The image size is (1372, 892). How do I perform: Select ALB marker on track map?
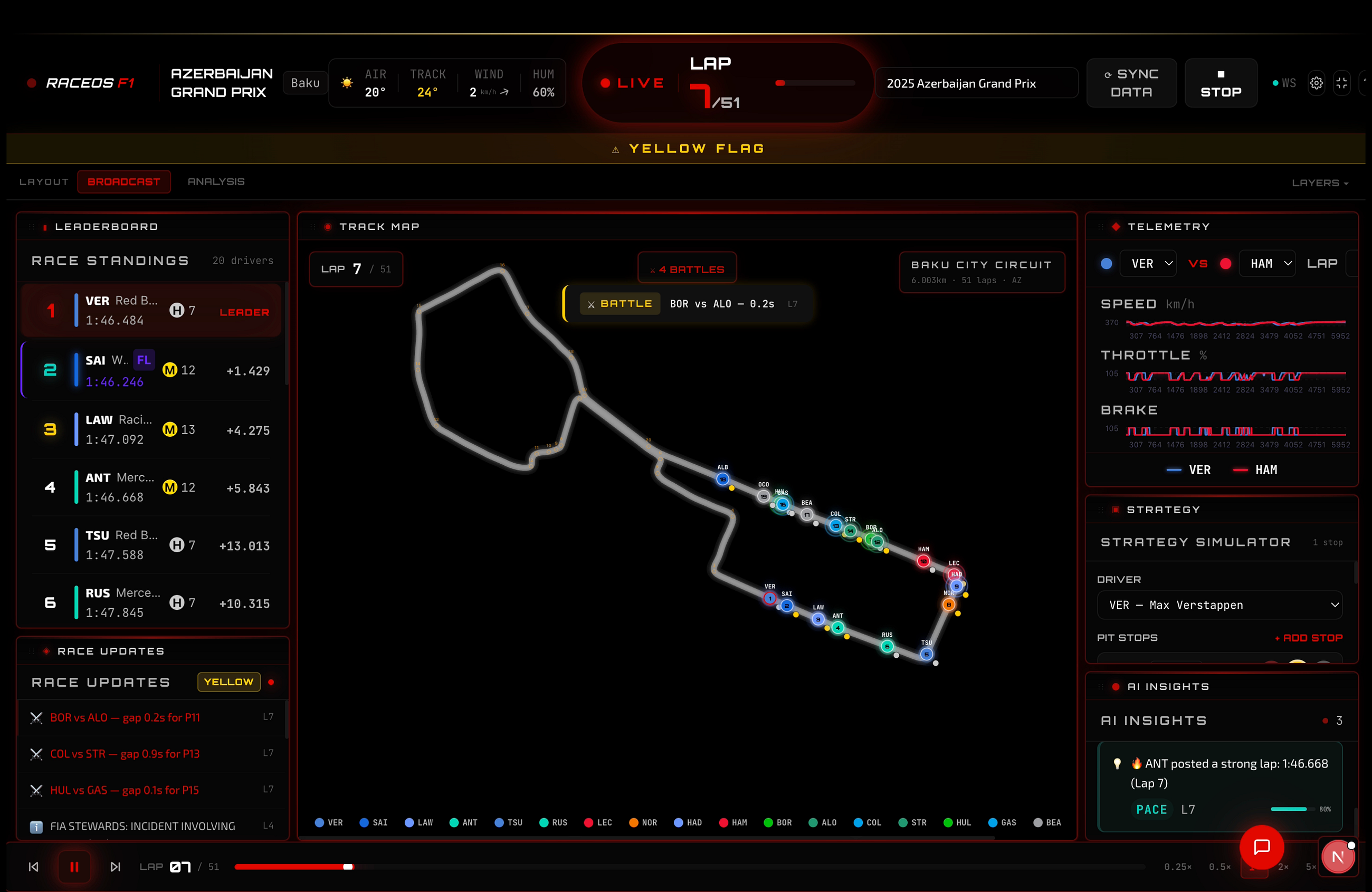point(722,479)
